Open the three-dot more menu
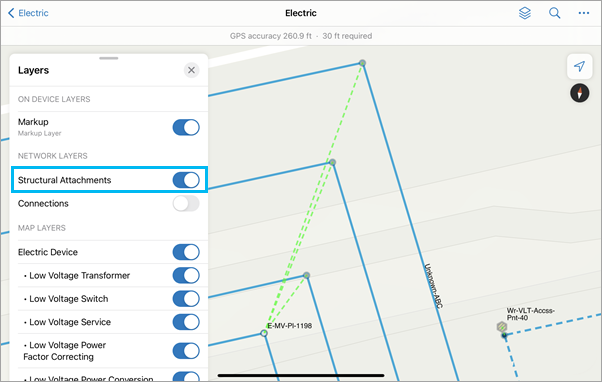 click(584, 13)
